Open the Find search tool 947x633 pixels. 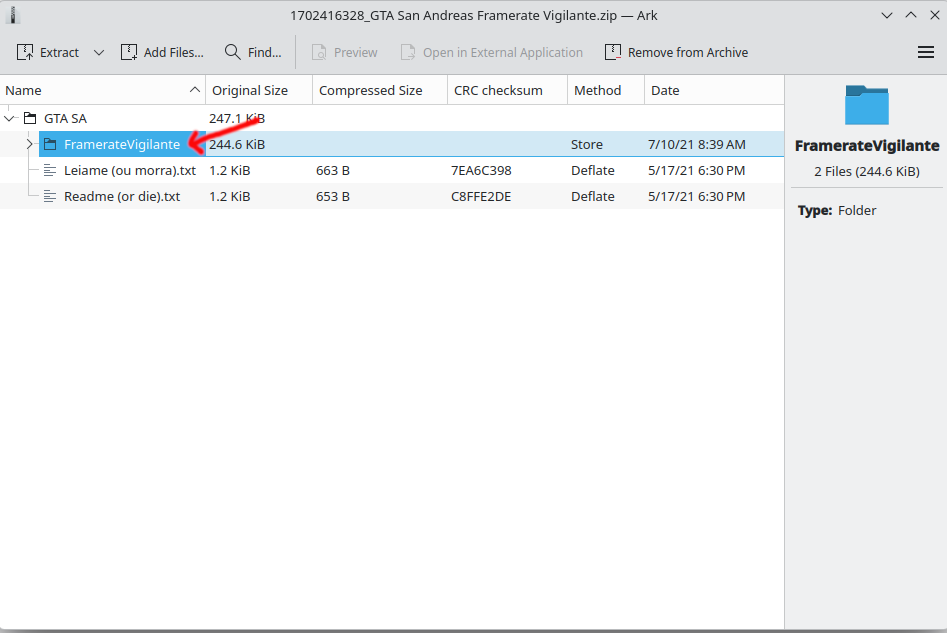point(252,53)
